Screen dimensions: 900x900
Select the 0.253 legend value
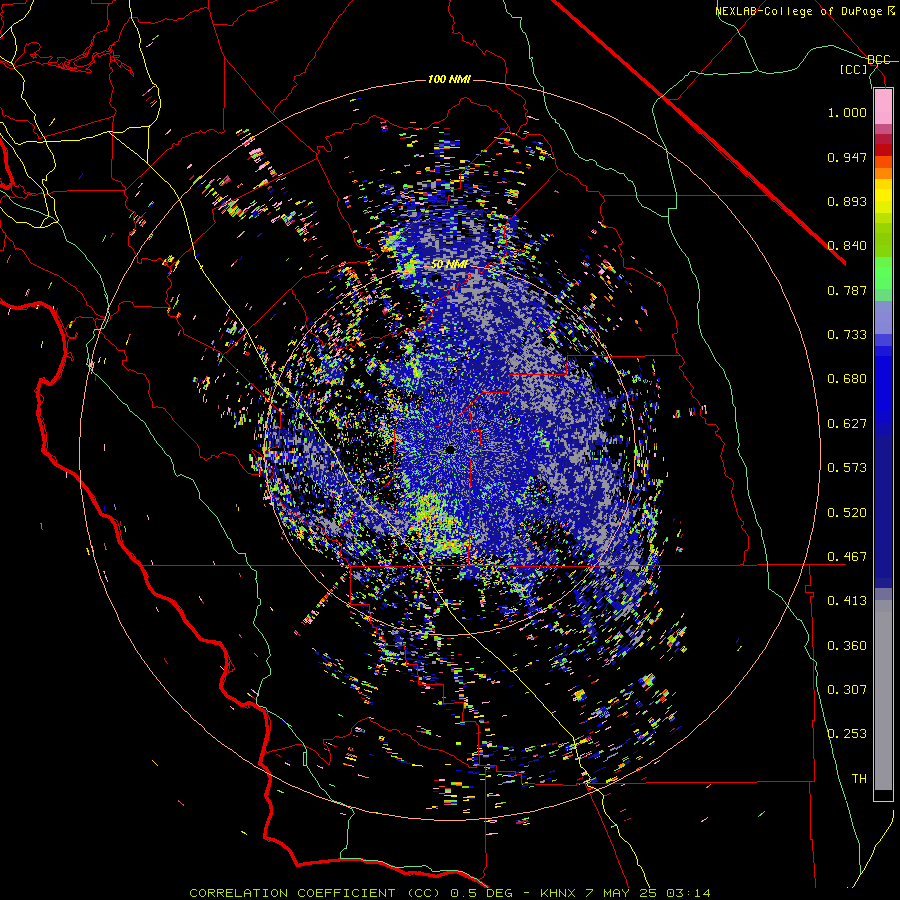click(847, 734)
